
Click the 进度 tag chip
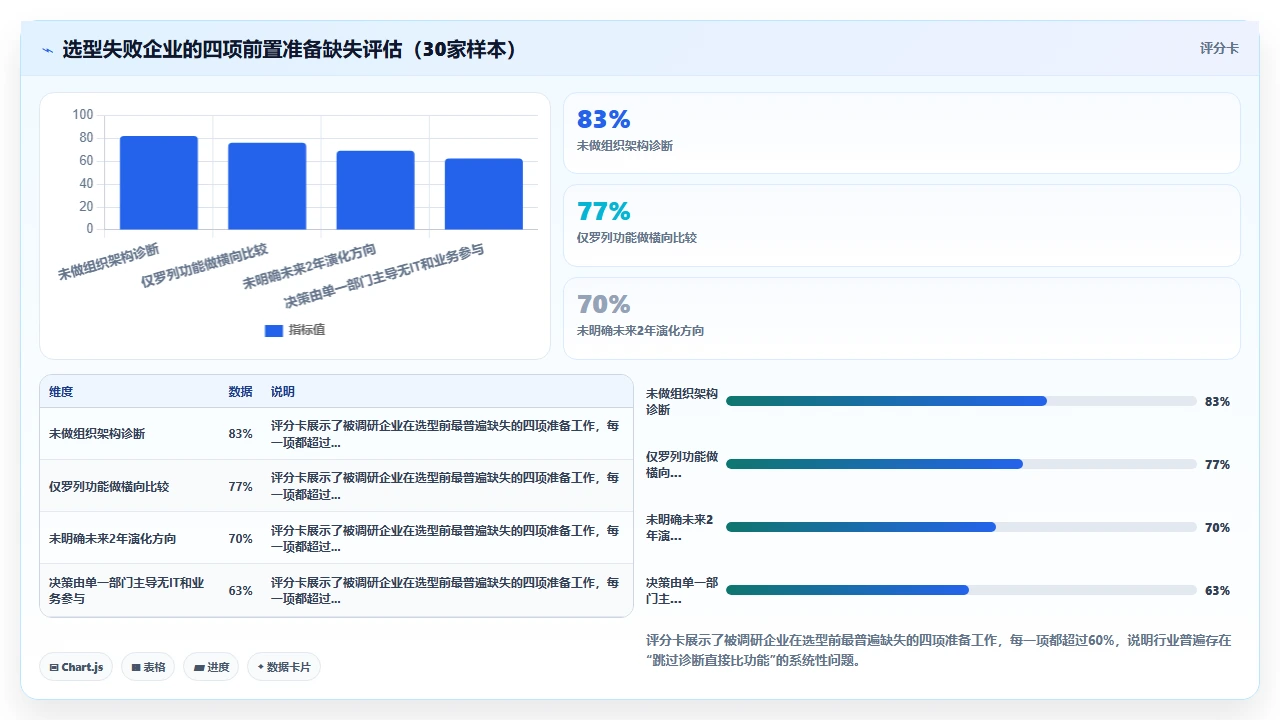[x=211, y=667]
